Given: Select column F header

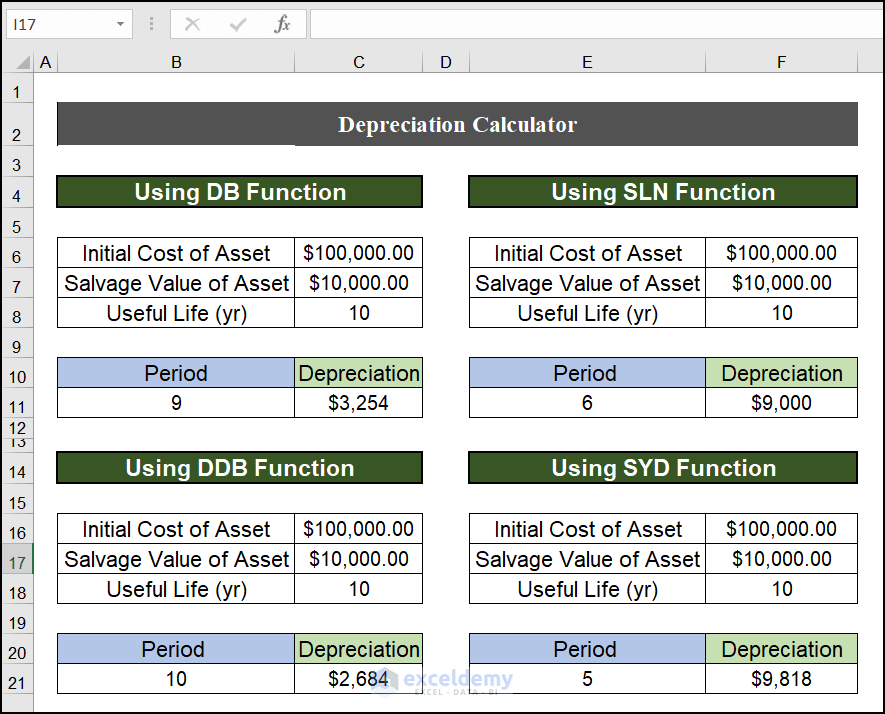Looking at the screenshot, I should [781, 62].
